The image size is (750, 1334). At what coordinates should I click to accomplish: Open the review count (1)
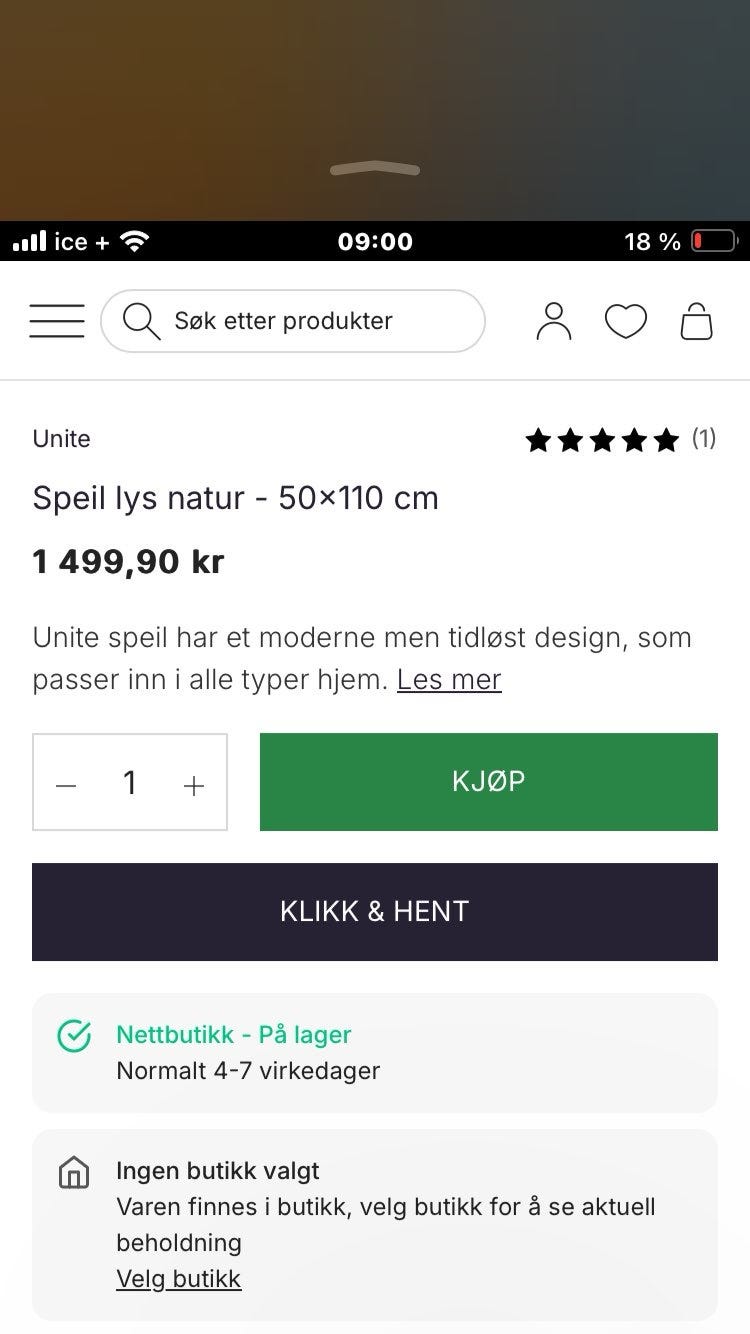(704, 439)
